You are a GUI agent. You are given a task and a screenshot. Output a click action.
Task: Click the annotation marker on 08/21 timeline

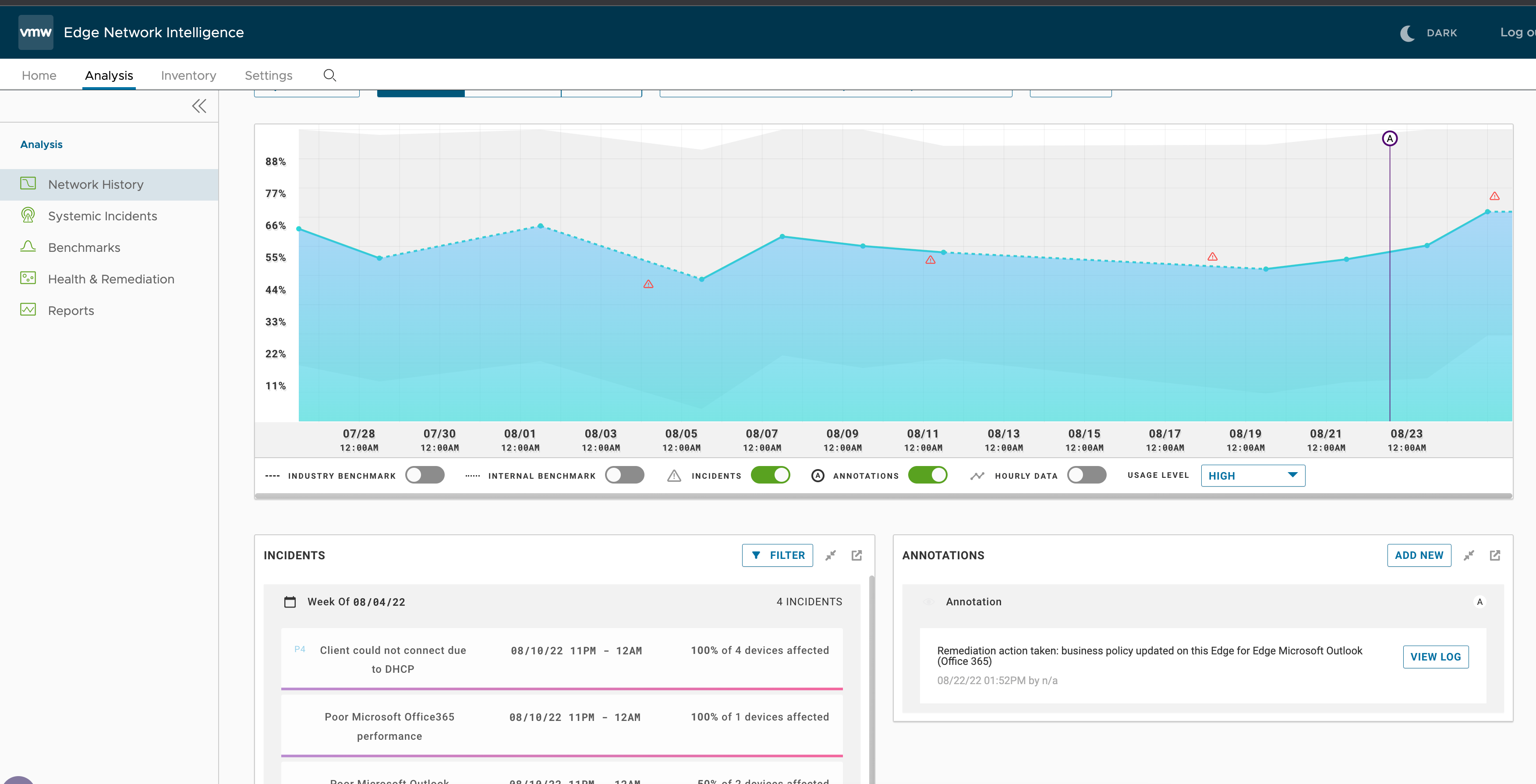pos(1389,139)
